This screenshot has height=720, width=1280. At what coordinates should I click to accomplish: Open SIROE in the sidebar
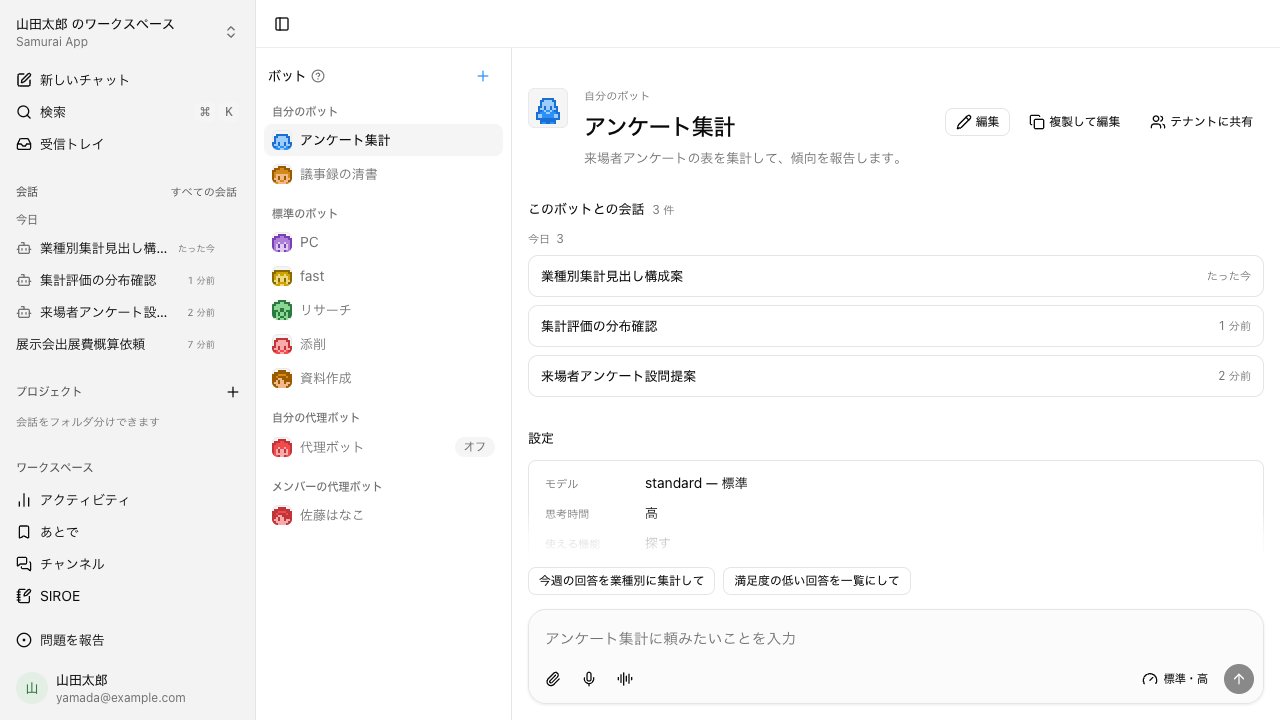pos(128,596)
